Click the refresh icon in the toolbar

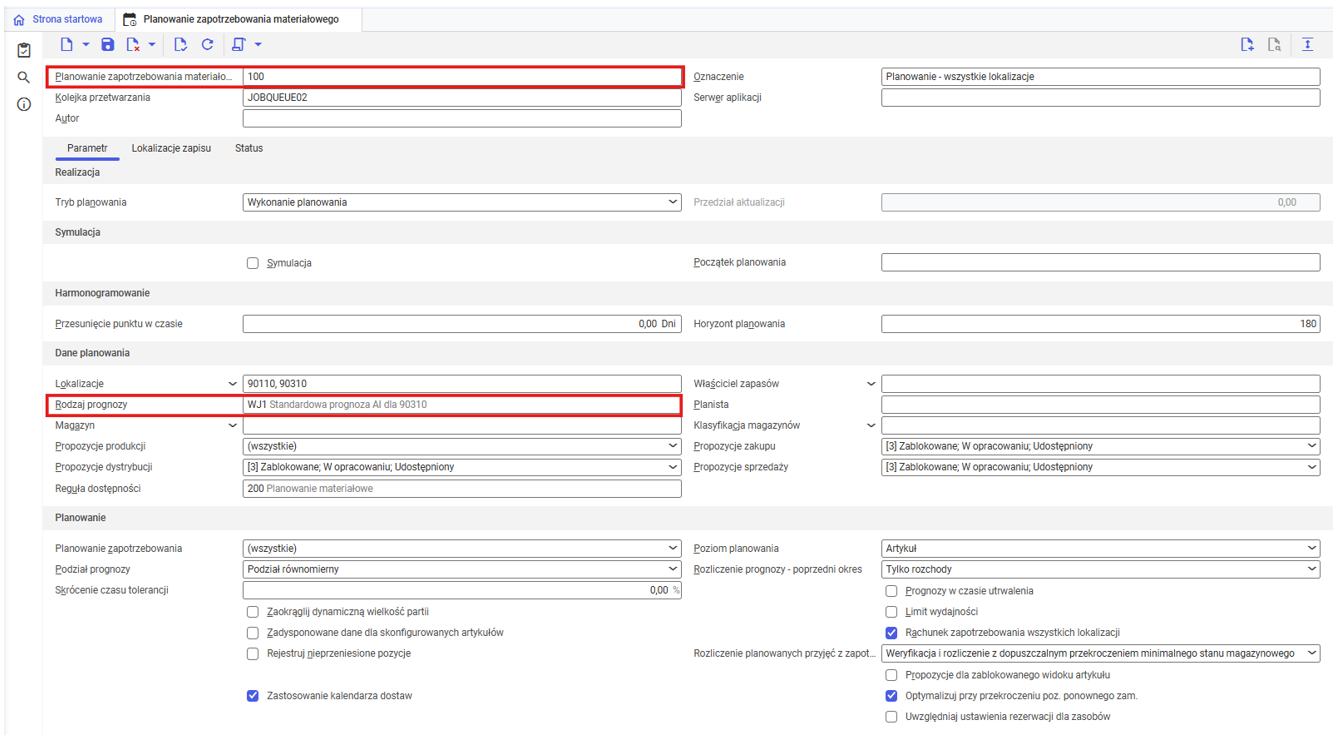click(x=207, y=44)
